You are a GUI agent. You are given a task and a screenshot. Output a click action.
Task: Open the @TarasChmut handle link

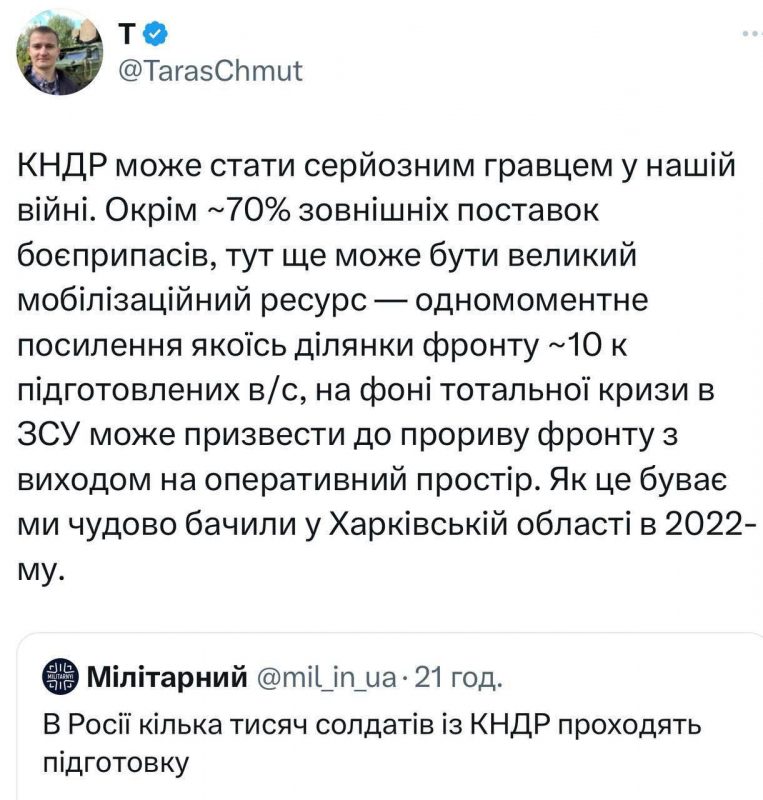coord(209,71)
